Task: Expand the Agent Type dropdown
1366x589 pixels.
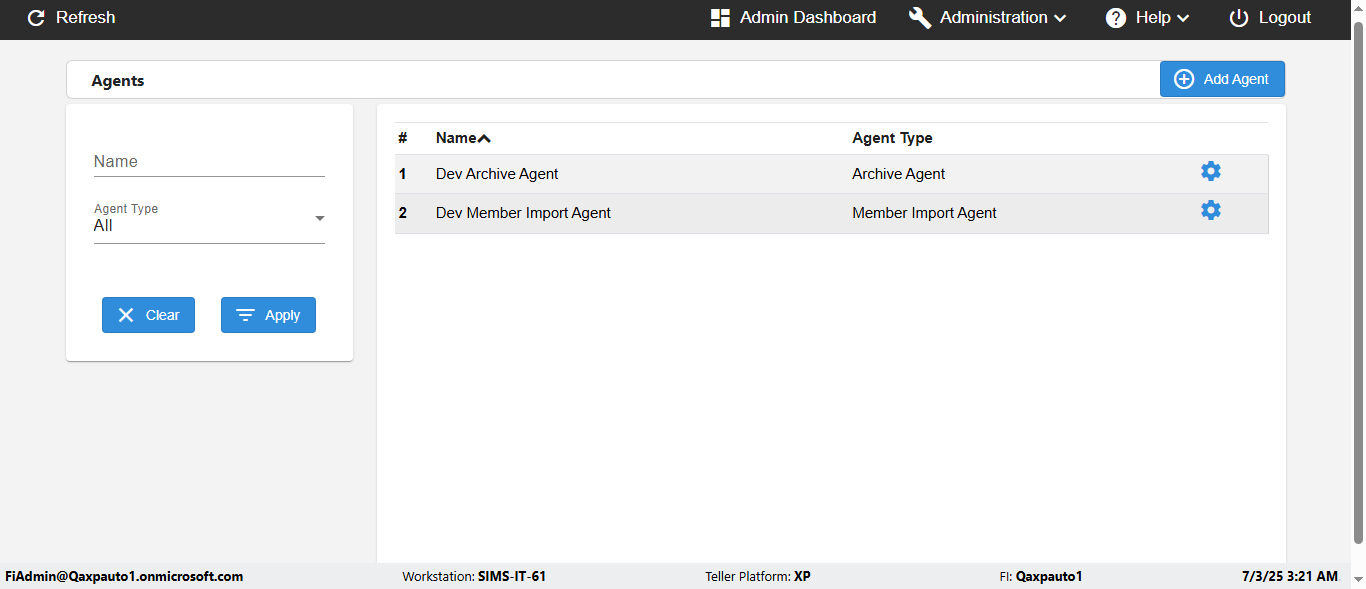Action: (319, 219)
